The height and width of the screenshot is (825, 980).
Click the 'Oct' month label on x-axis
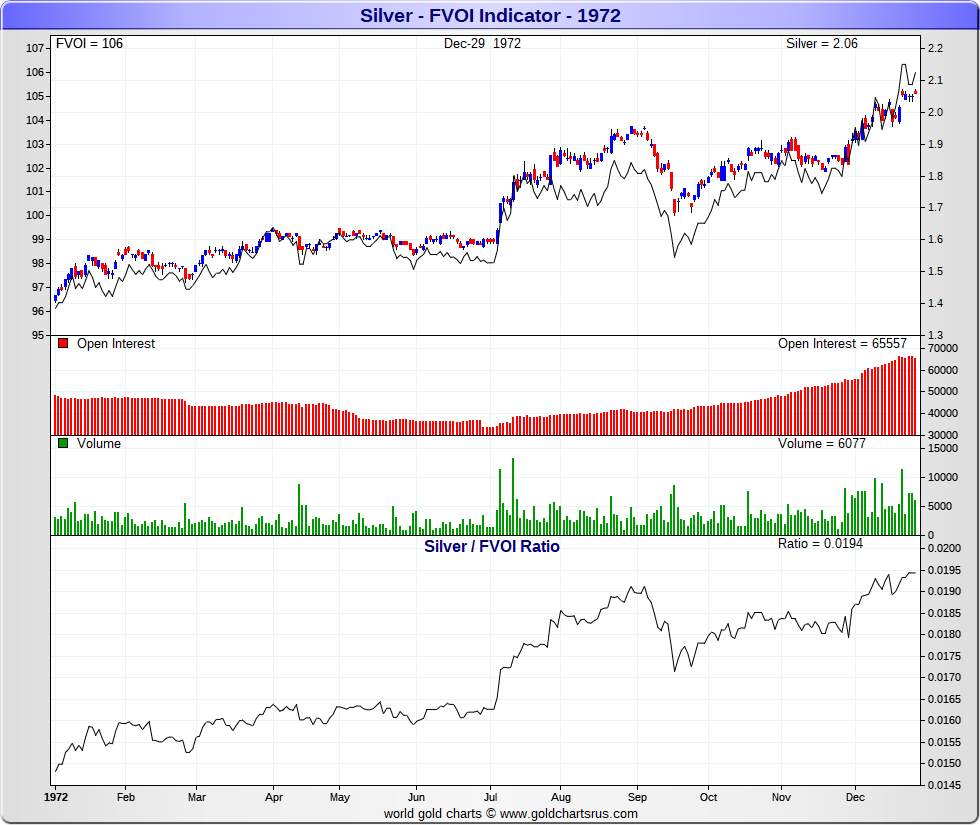tap(708, 798)
